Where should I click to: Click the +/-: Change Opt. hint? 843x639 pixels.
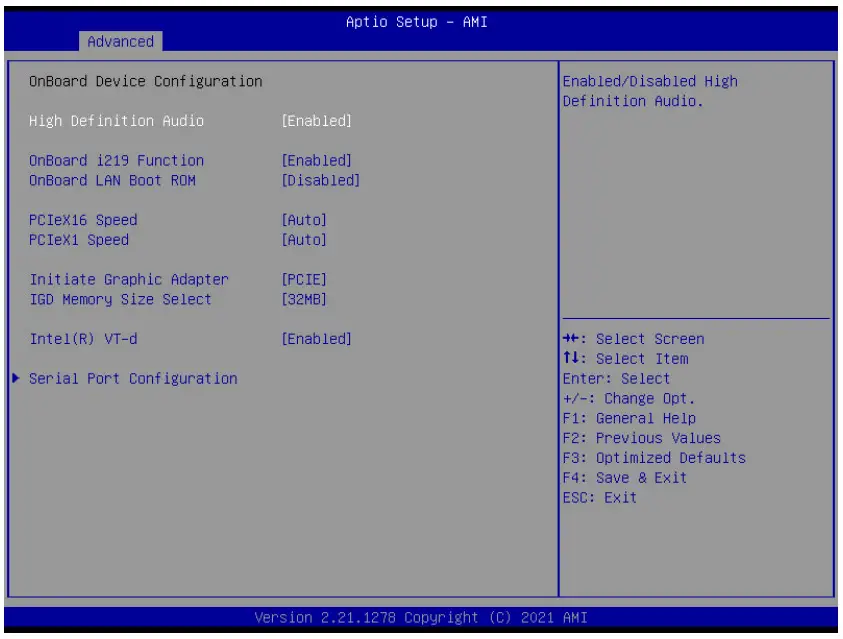[x=629, y=399]
